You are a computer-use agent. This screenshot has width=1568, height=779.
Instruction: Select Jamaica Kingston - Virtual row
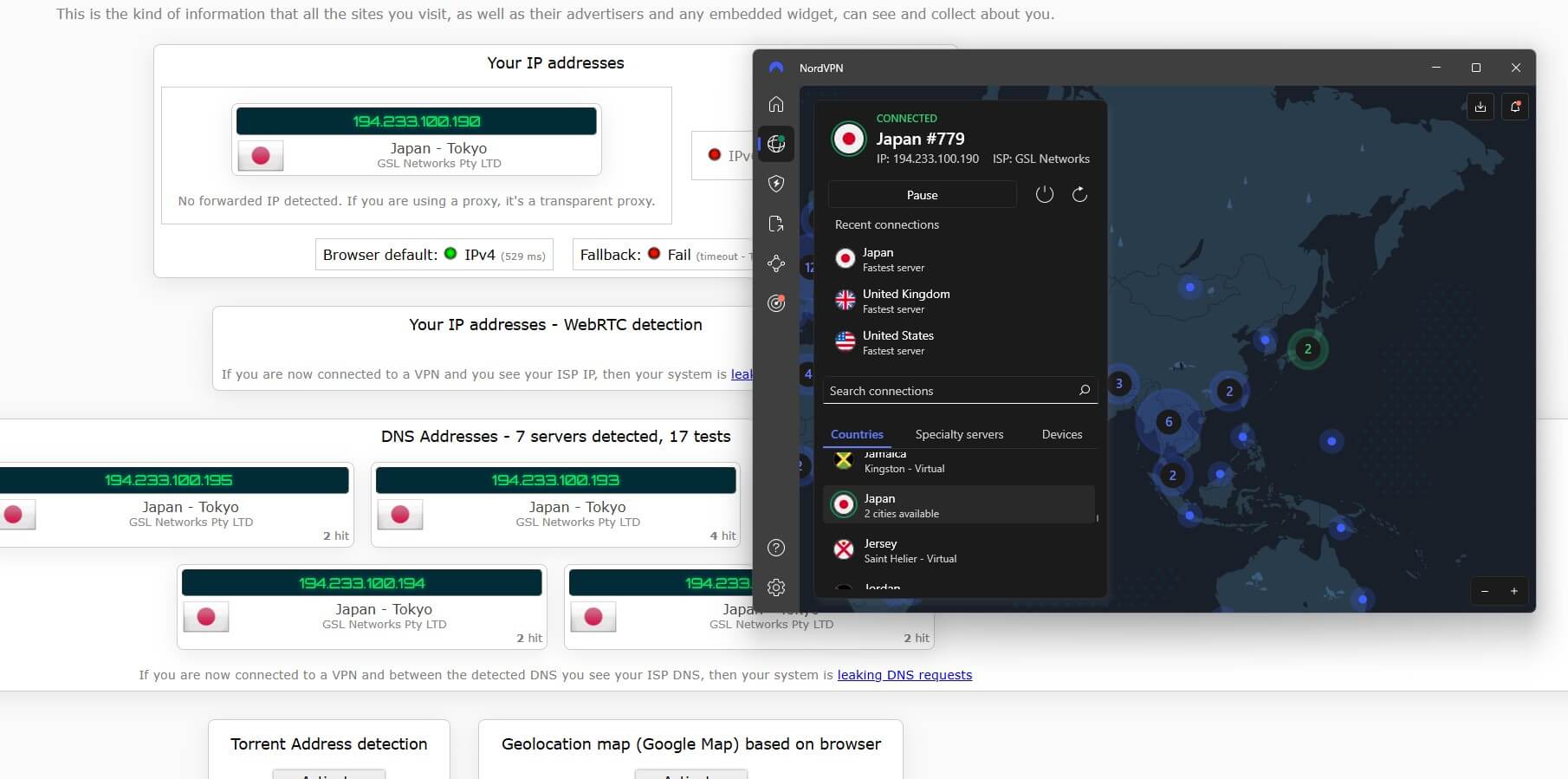pyautogui.click(x=958, y=462)
